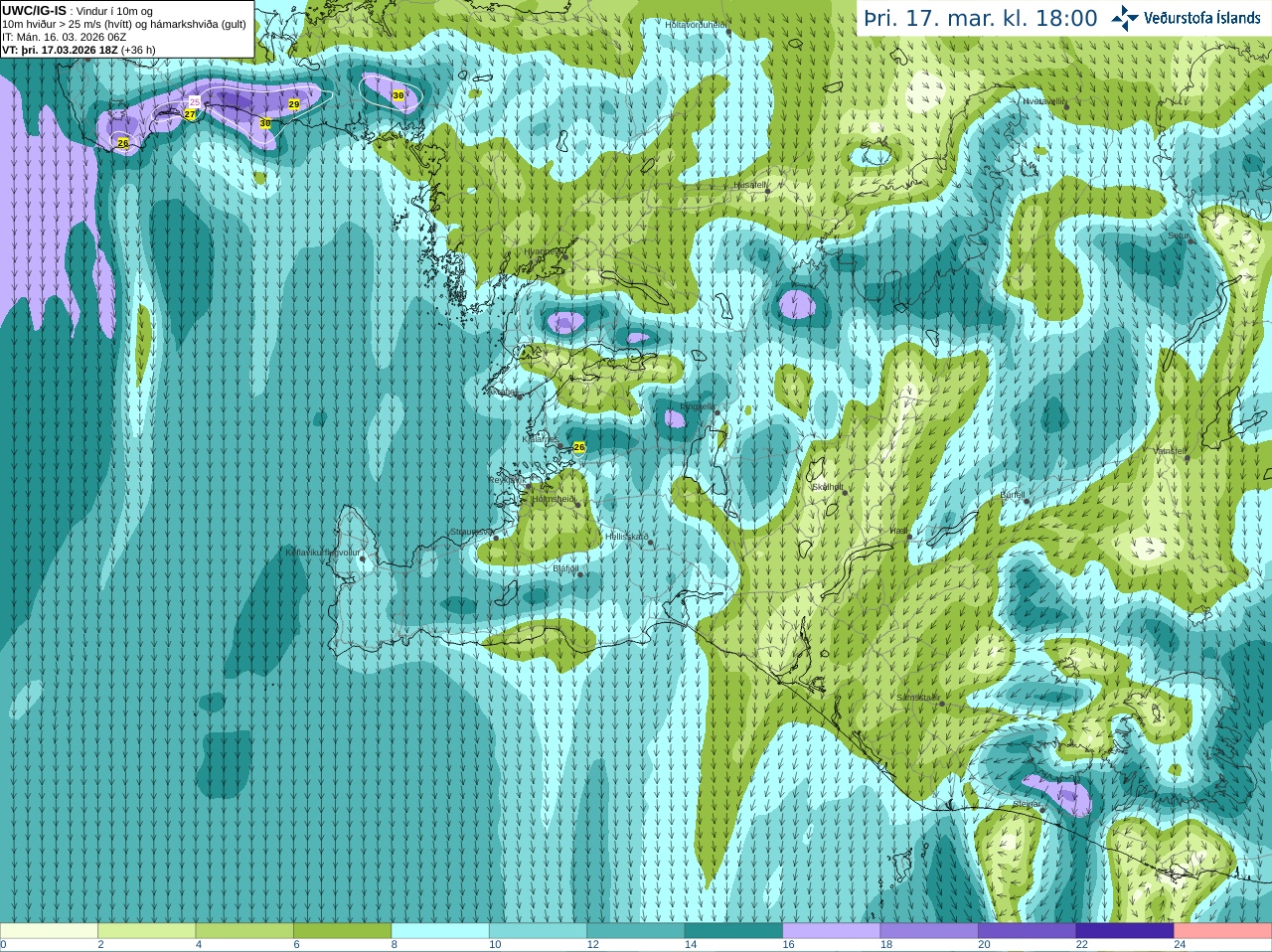This screenshot has width=1272, height=952.
Task: Click the 20–22 m/s violet legend swatch
Action: 1028,932
